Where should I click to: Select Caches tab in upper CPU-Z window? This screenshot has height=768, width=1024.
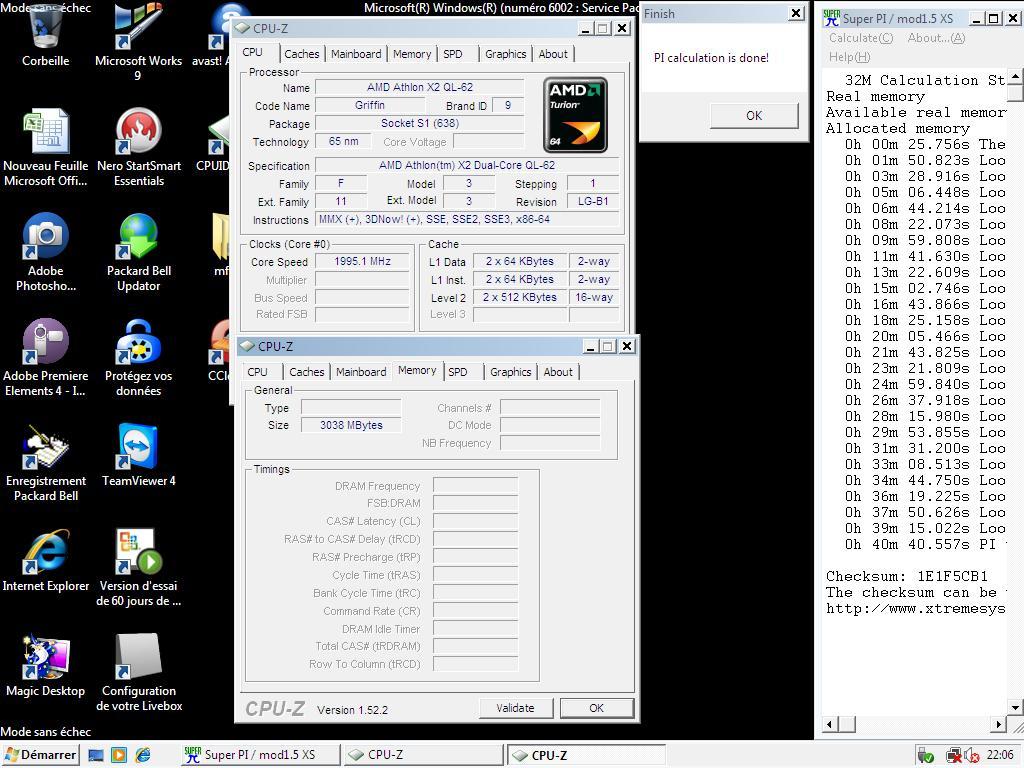pyautogui.click(x=302, y=54)
